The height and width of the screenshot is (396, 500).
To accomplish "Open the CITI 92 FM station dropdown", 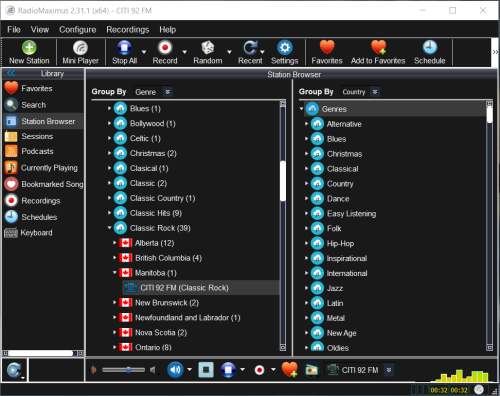I will pyautogui.click(x=389, y=370).
